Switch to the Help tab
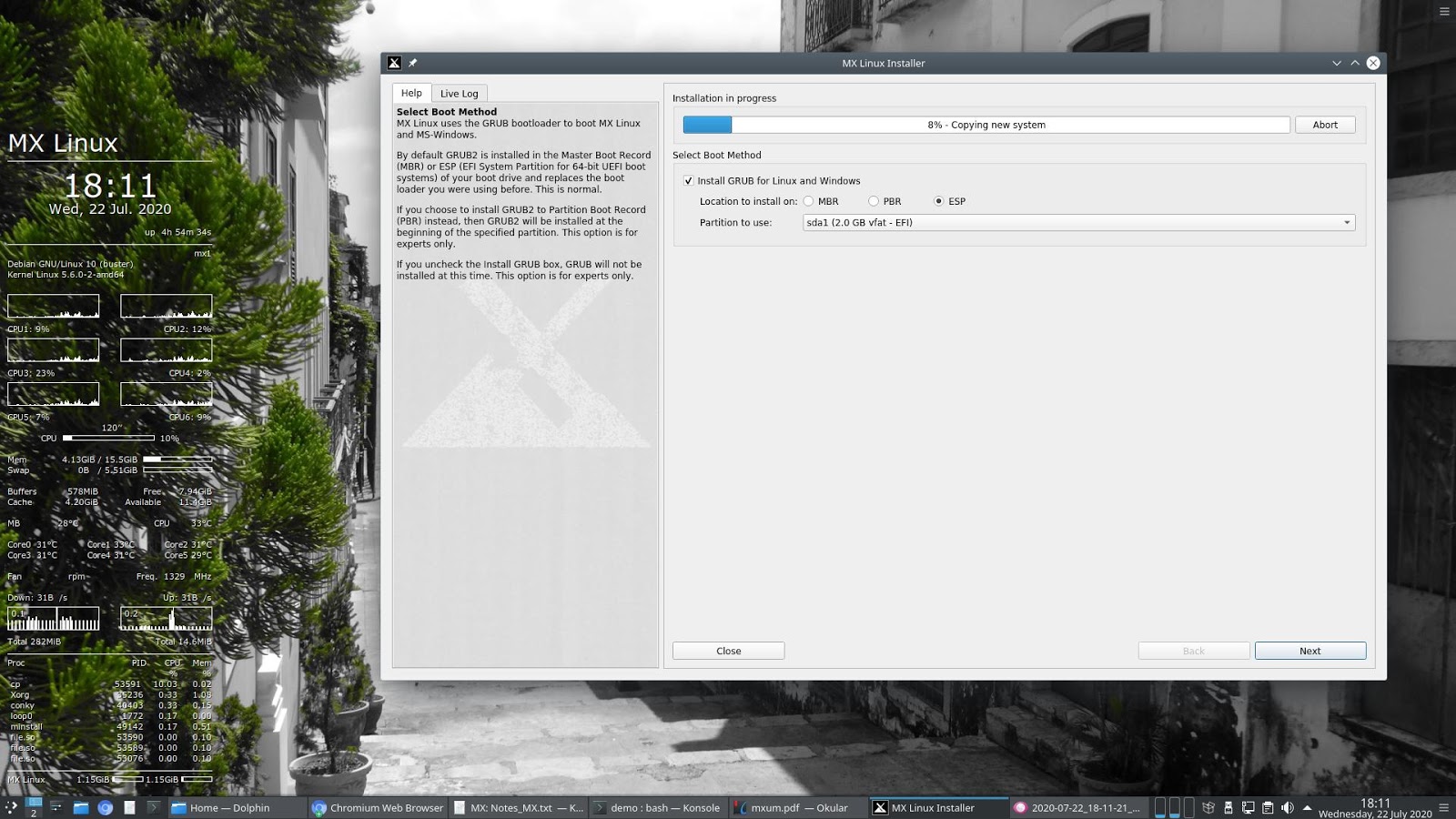 click(411, 93)
